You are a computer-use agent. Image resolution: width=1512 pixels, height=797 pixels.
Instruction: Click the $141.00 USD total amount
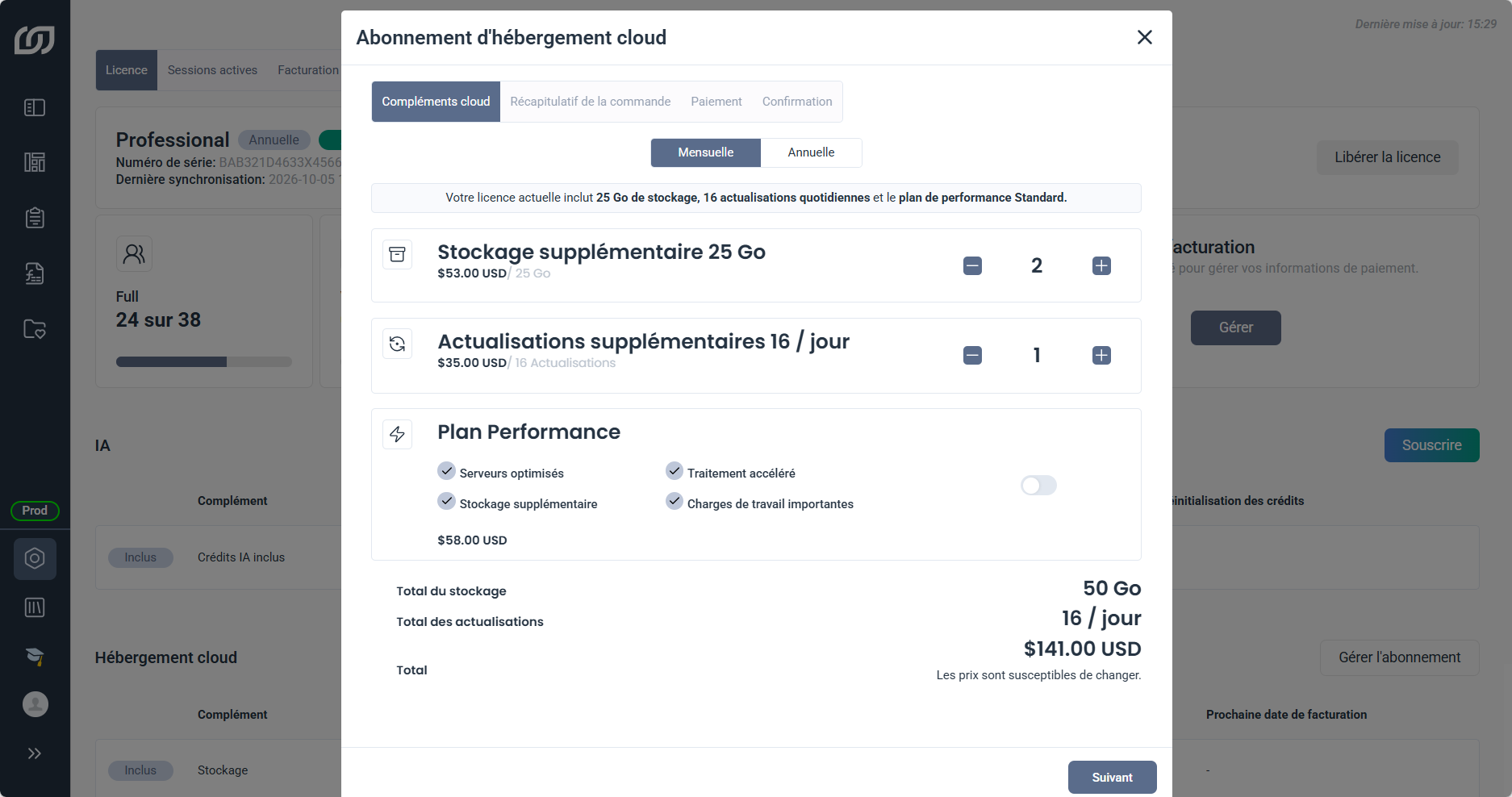[x=1082, y=649]
